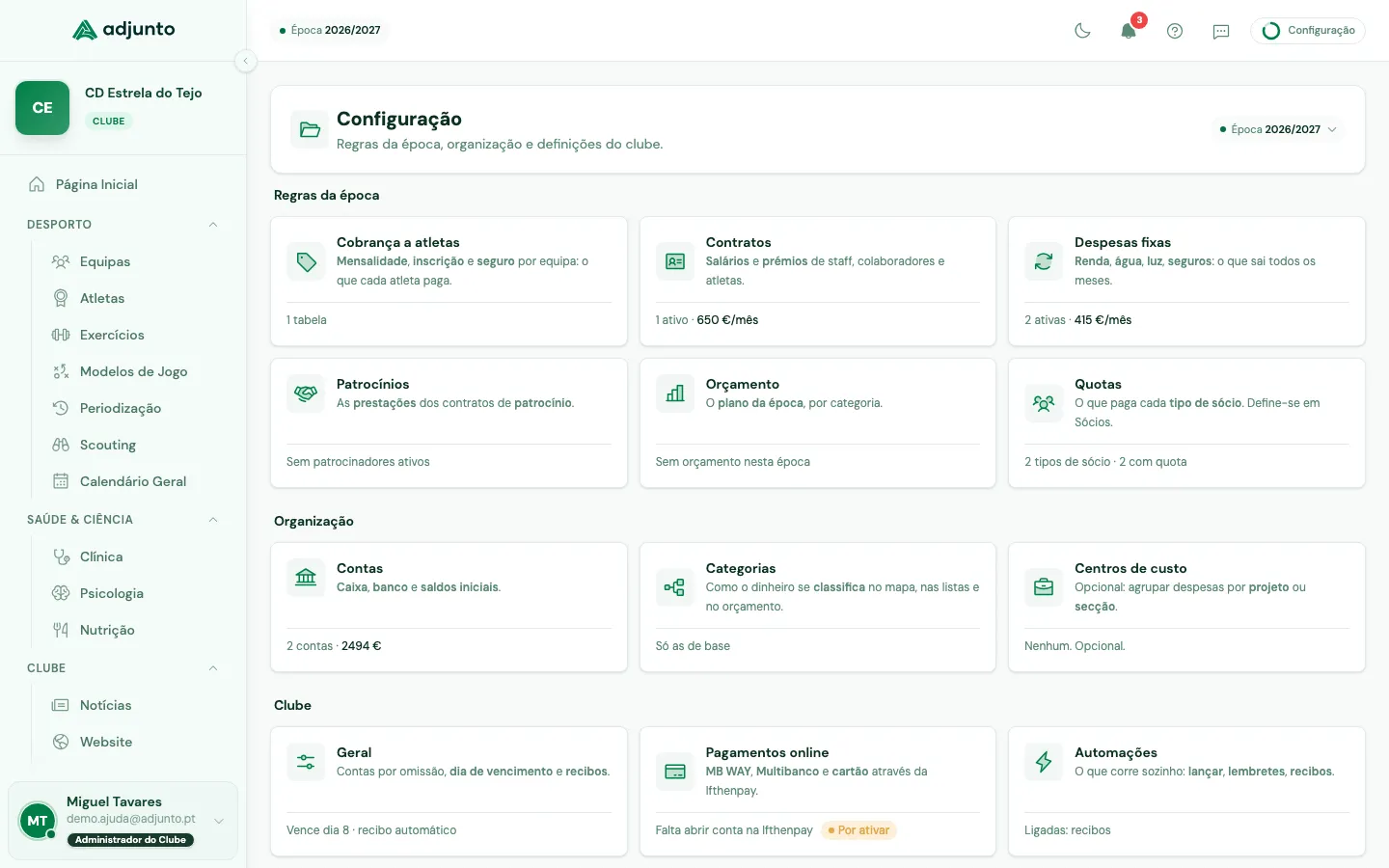
Task: Click the Configuração button in top bar
Action: (x=1308, y=31)
